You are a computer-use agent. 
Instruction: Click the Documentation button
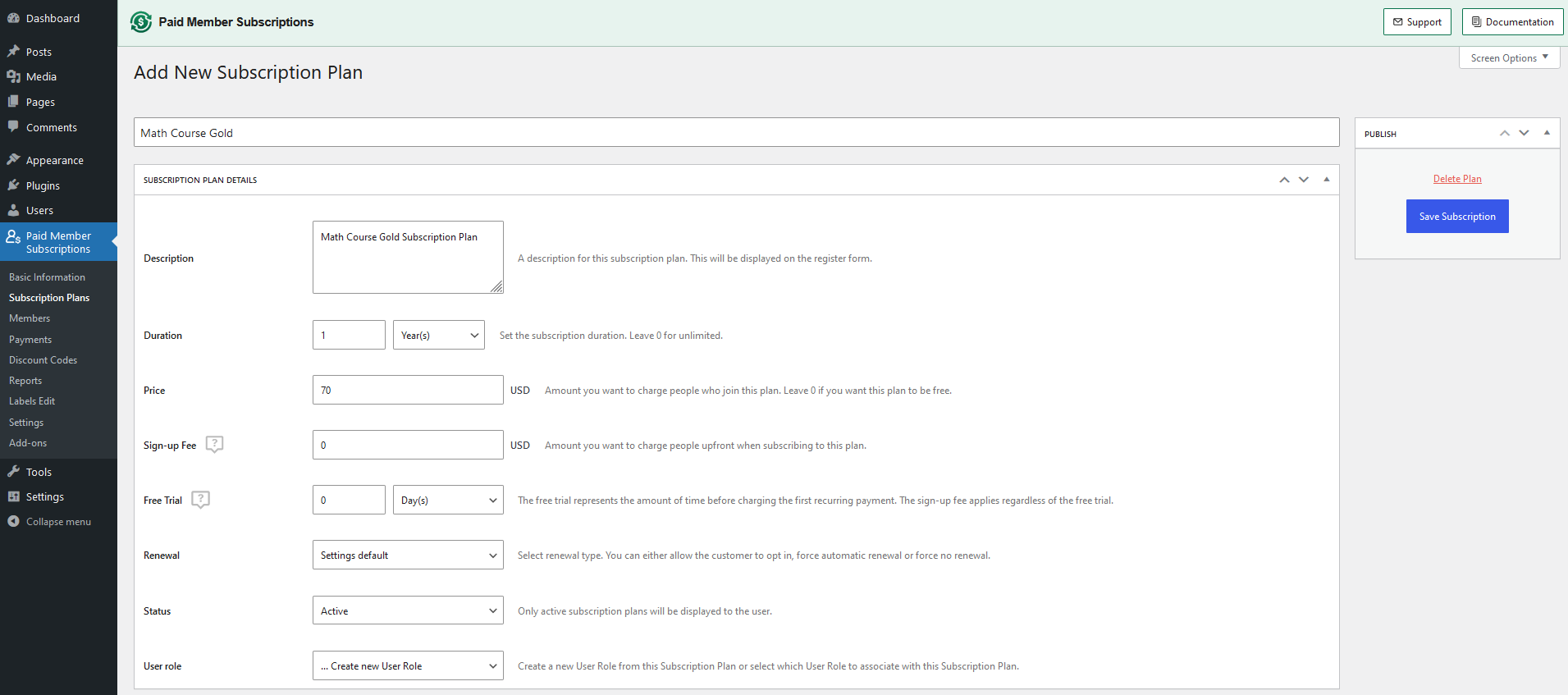point(1512,22)
